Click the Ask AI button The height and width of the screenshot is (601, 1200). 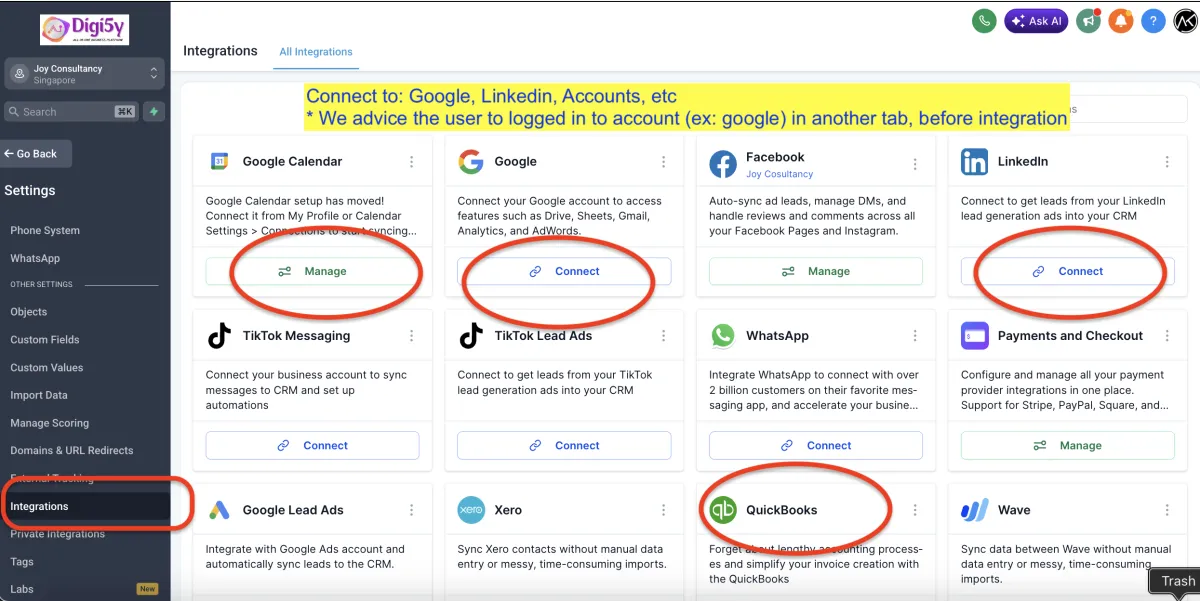pos(1037,21)
